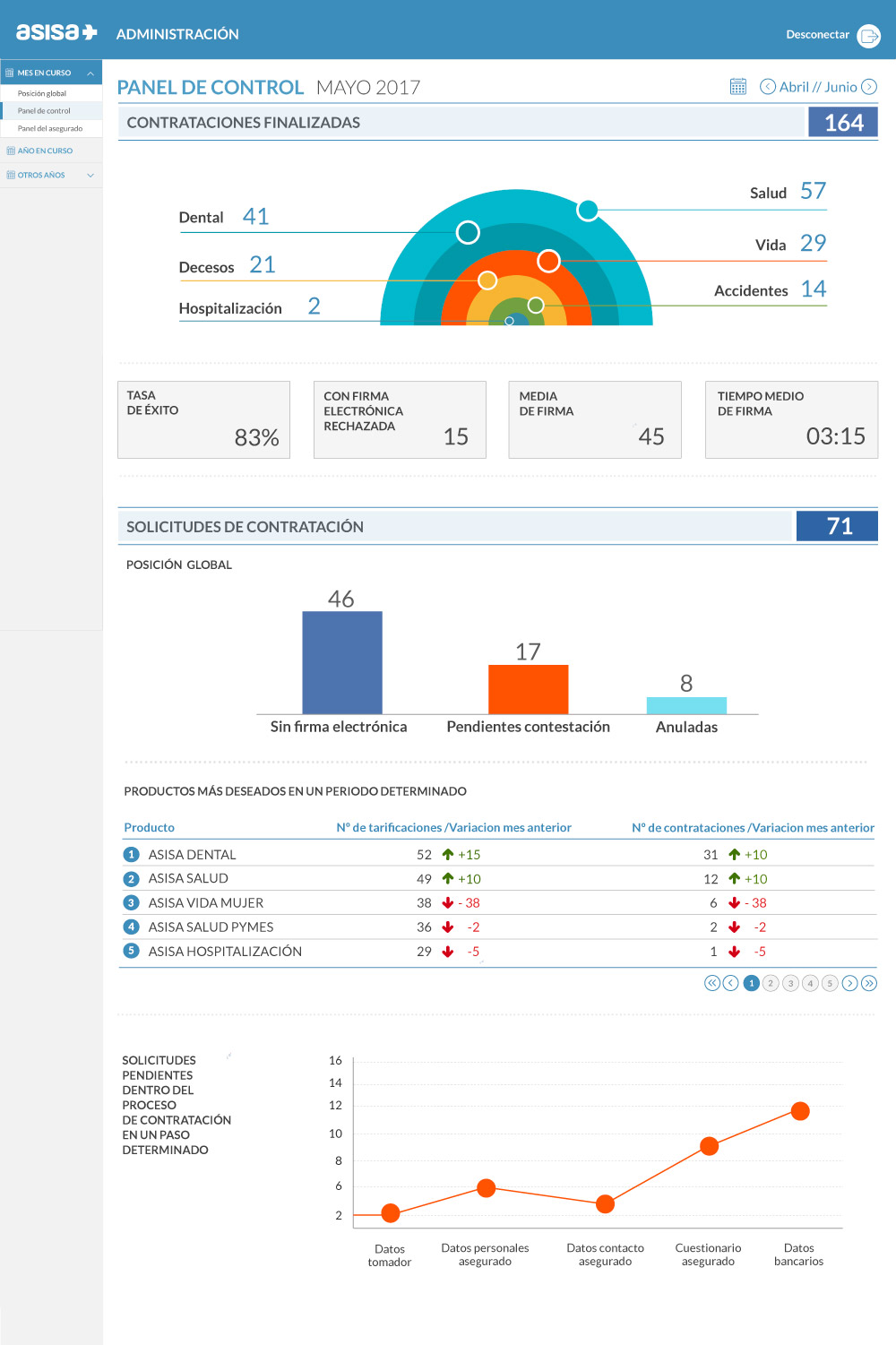Jump to first page of products table
896x1345 pixels.
(712, 983)
